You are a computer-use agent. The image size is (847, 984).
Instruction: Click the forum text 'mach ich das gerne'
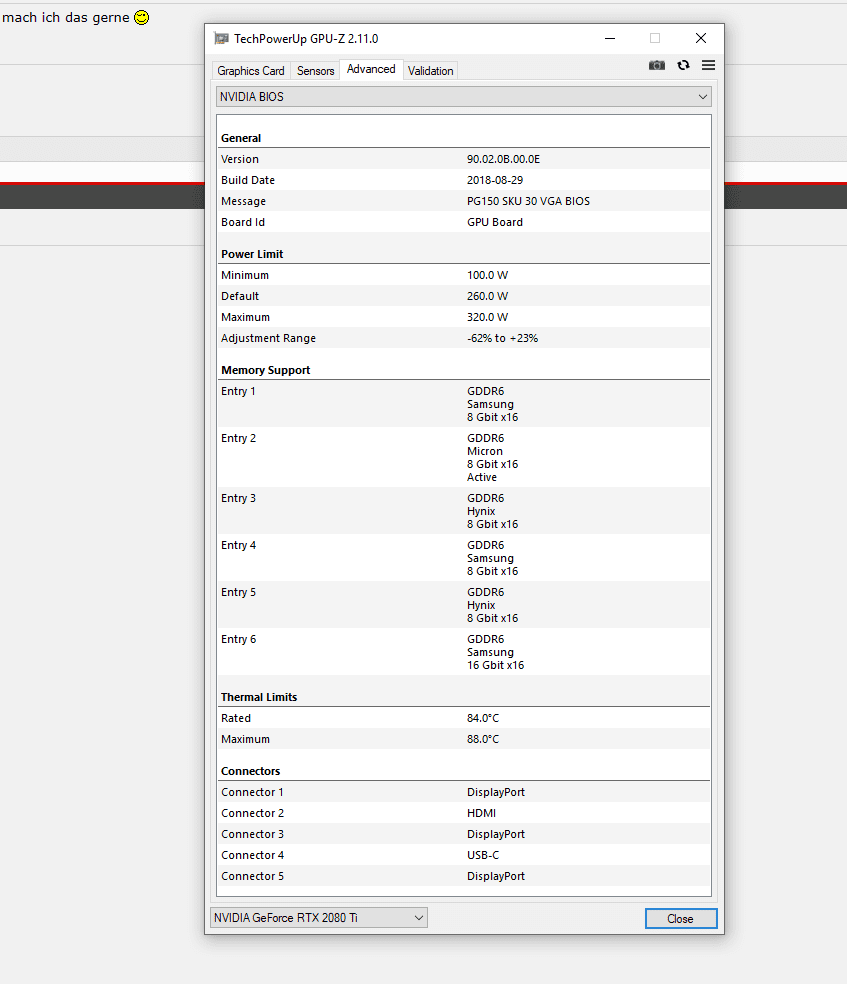[66, 18]
